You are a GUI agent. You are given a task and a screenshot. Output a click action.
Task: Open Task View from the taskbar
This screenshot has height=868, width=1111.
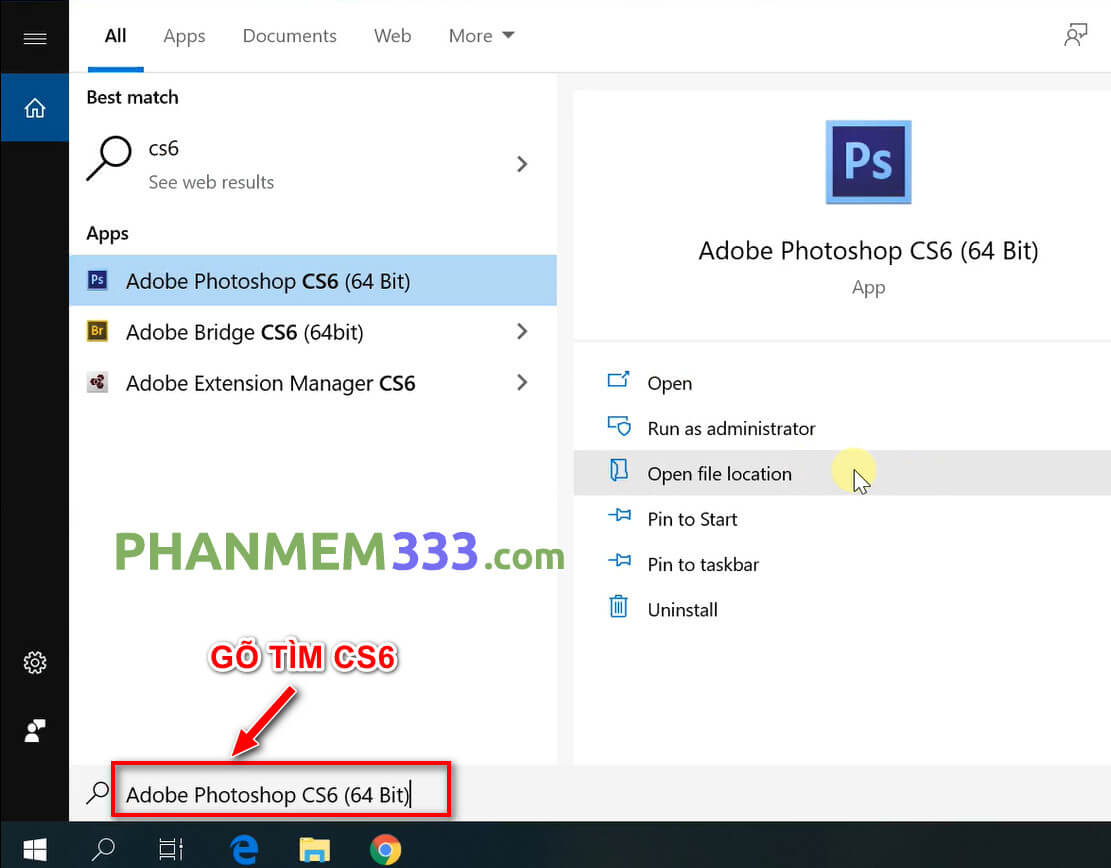coord(171,849)
